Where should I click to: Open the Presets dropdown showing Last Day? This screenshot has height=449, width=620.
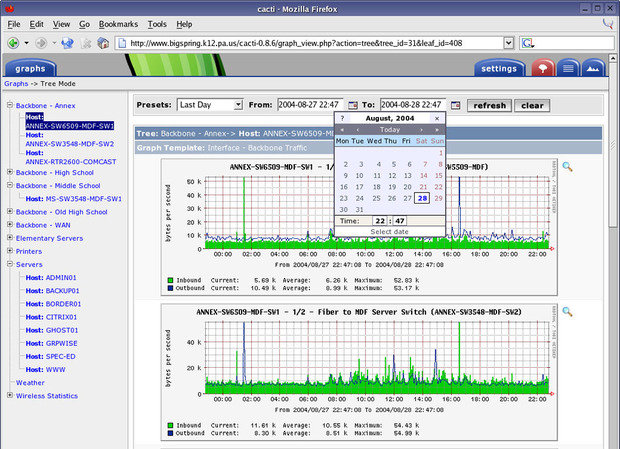(x=209, y=104)
